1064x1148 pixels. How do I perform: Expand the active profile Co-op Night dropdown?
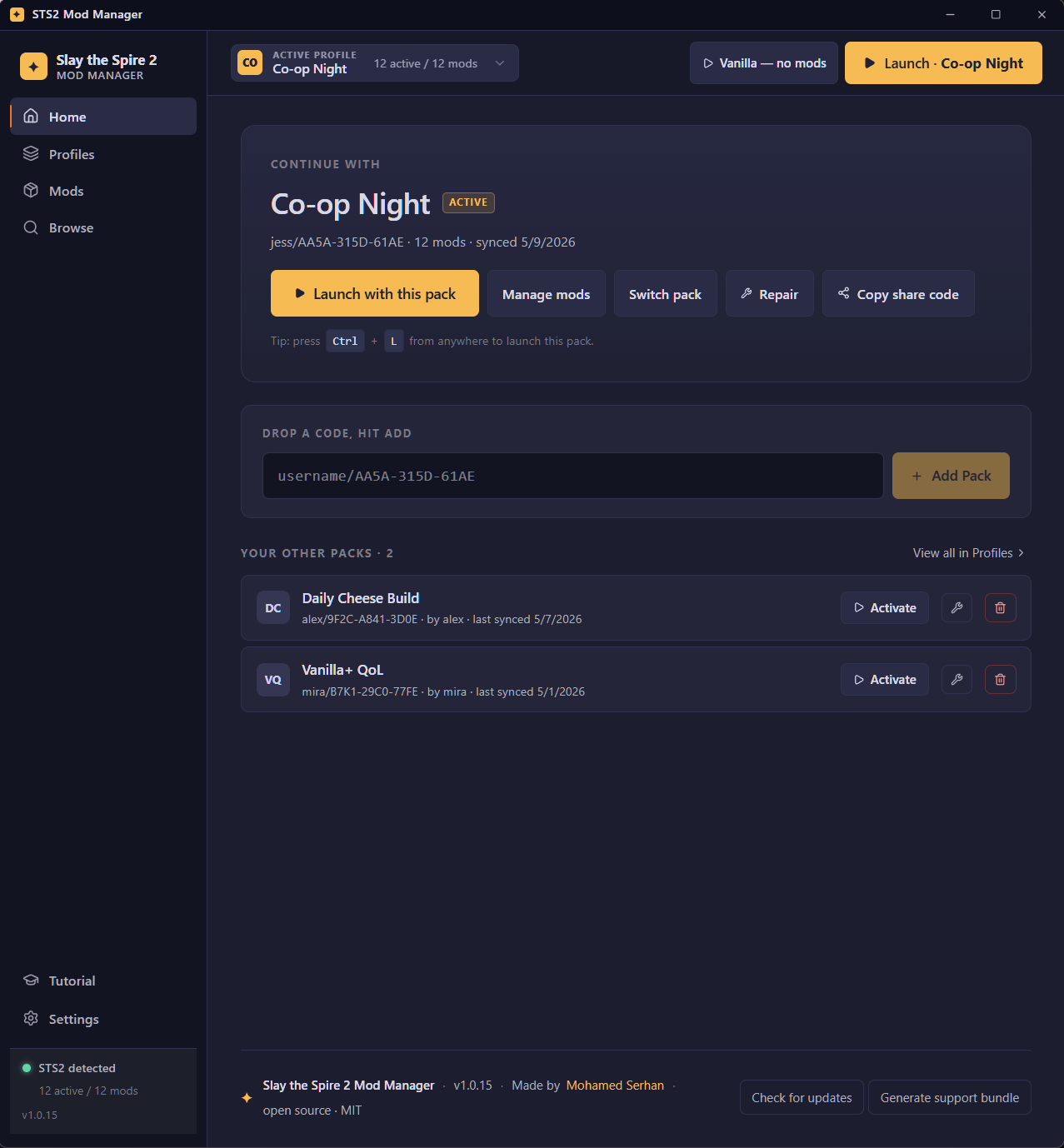tap(375, 63)
